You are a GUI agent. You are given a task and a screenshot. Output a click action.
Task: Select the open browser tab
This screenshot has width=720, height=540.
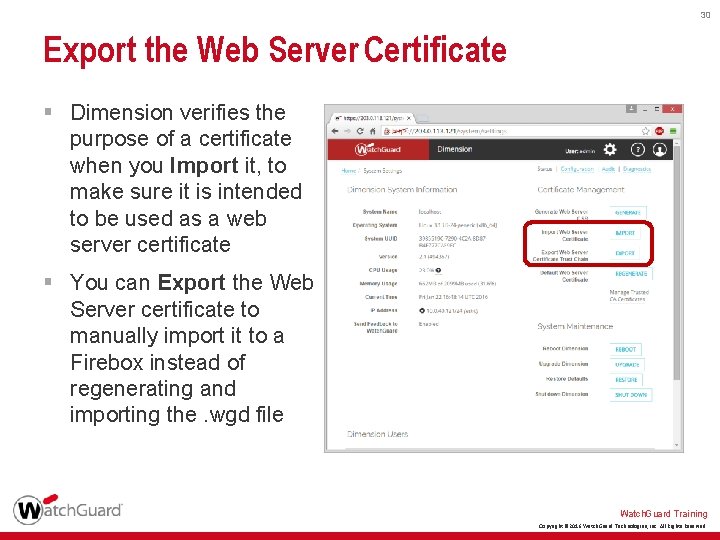tap(371, 118)
